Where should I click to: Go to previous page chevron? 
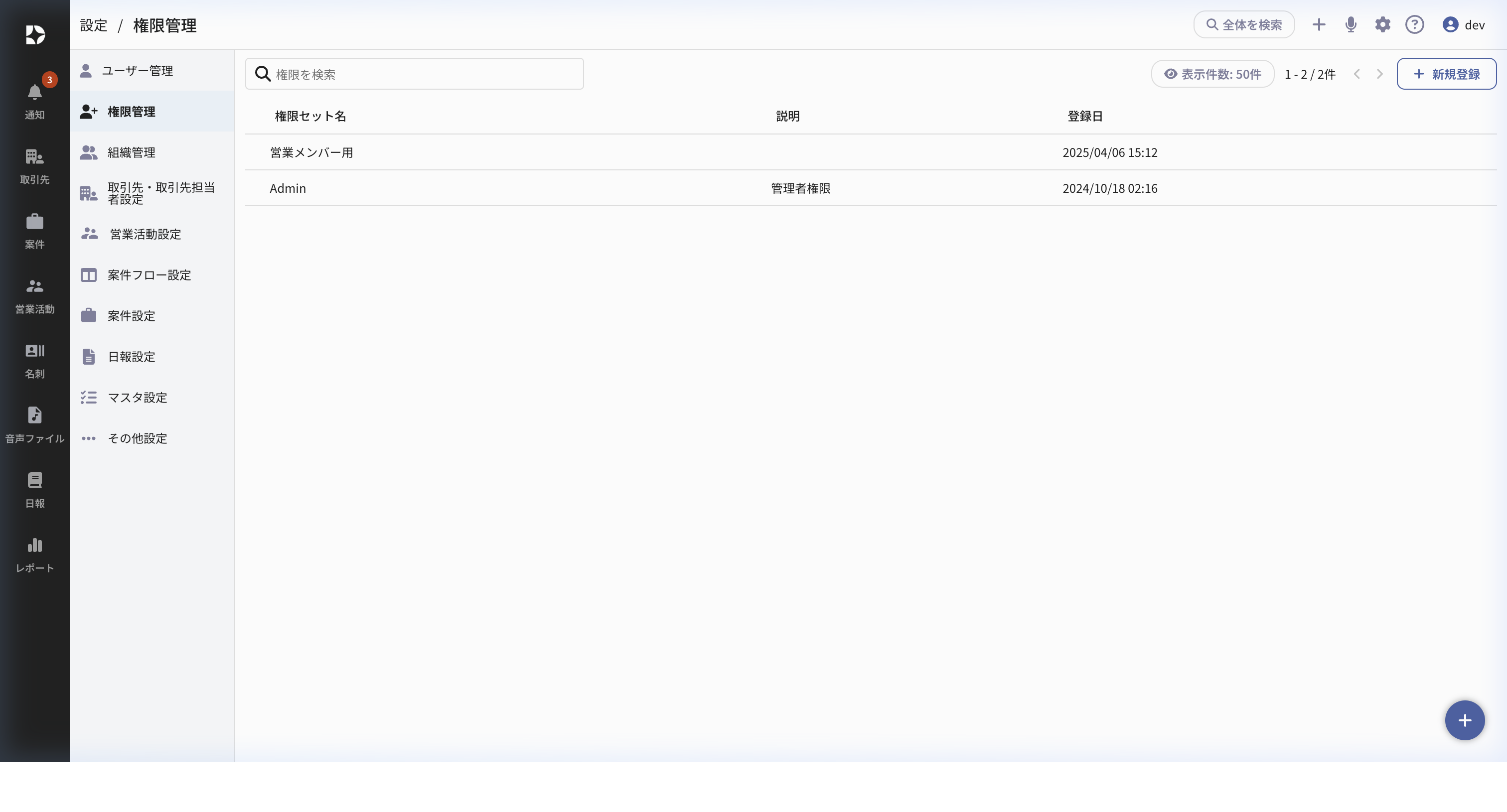pos(1356,74)
